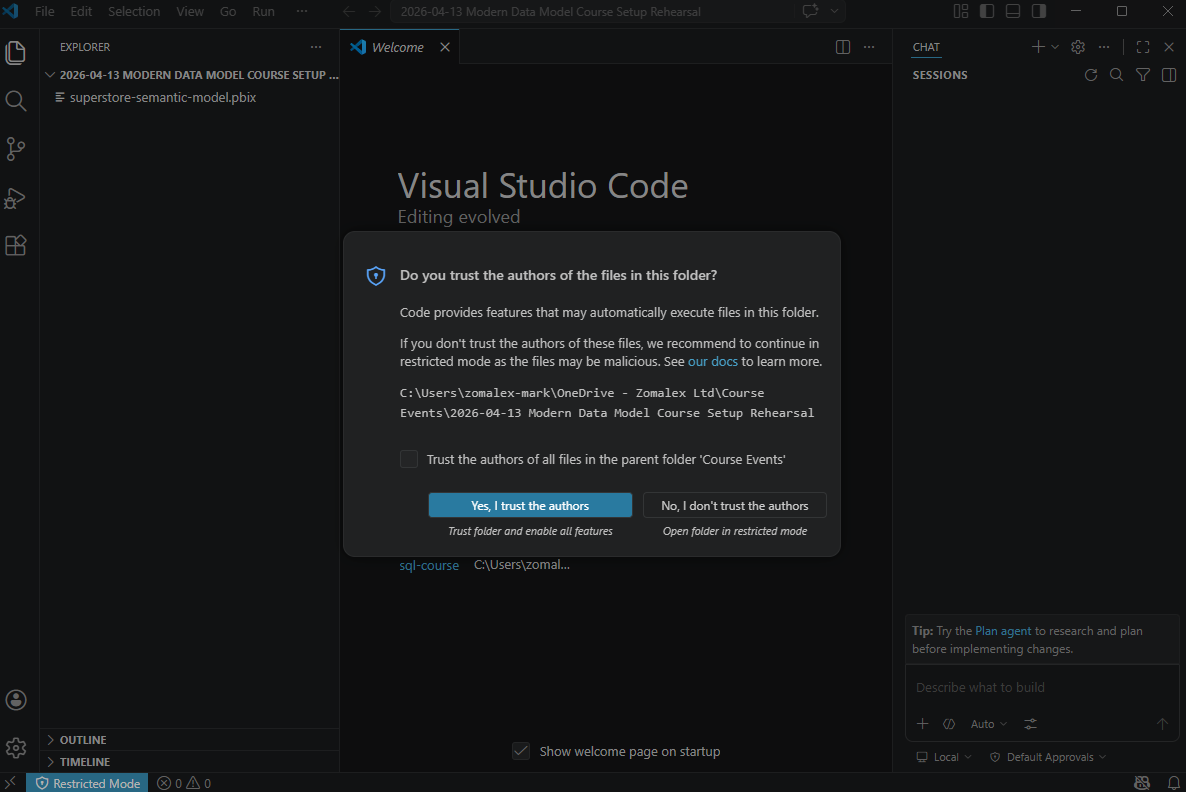Open the Extensions view
The width and height of the screenshot is (1186, 792).
[x=16, y=245]
